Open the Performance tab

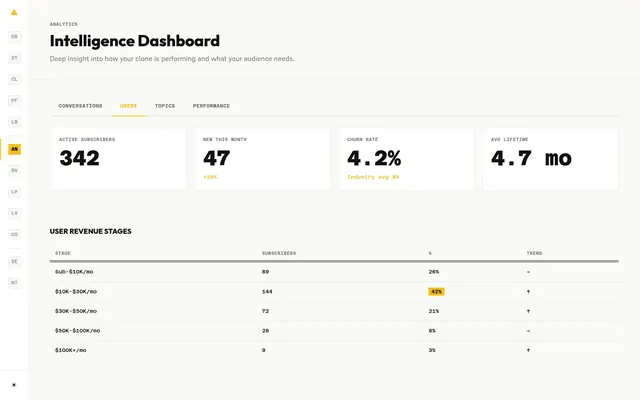pos(211,106)
